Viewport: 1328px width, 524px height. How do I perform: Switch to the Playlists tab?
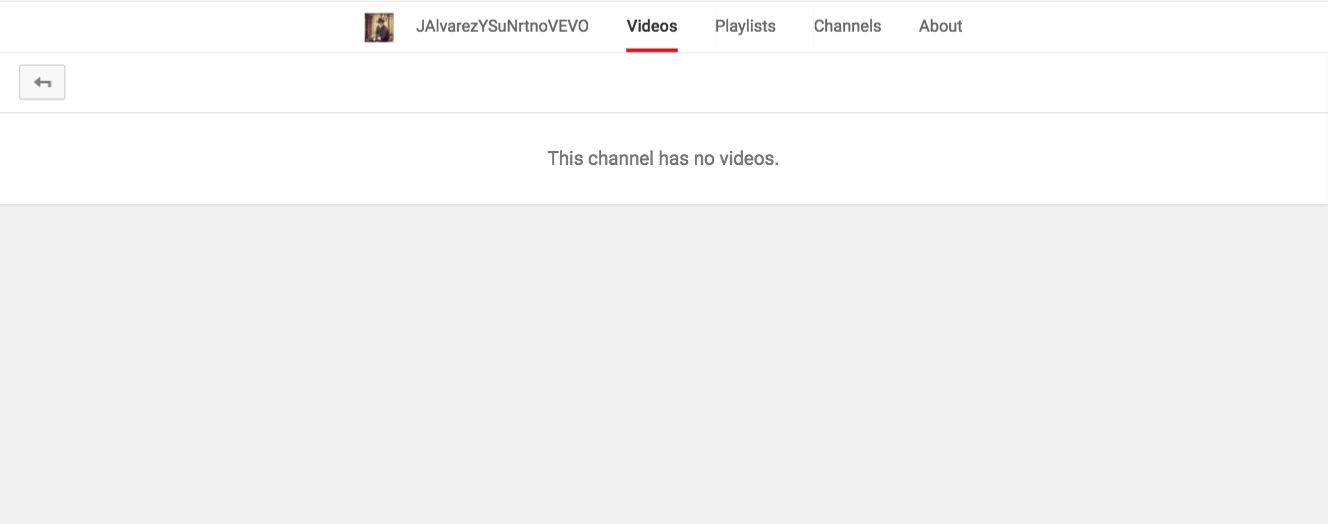(745, 26)
